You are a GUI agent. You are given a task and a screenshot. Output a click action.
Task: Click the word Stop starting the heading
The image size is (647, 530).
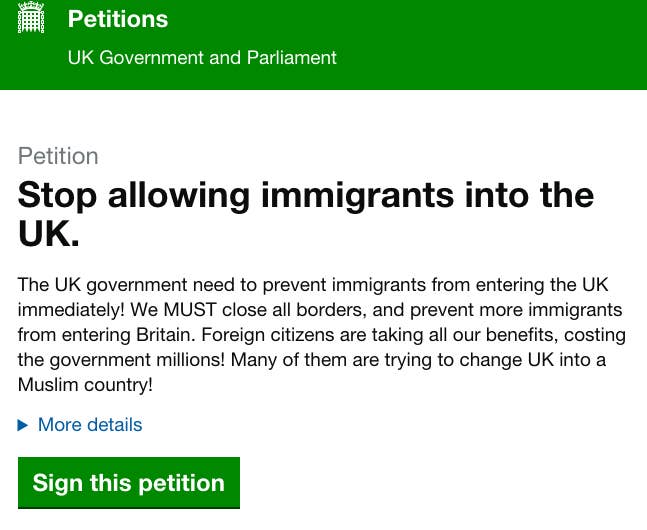tap(57, 196)
